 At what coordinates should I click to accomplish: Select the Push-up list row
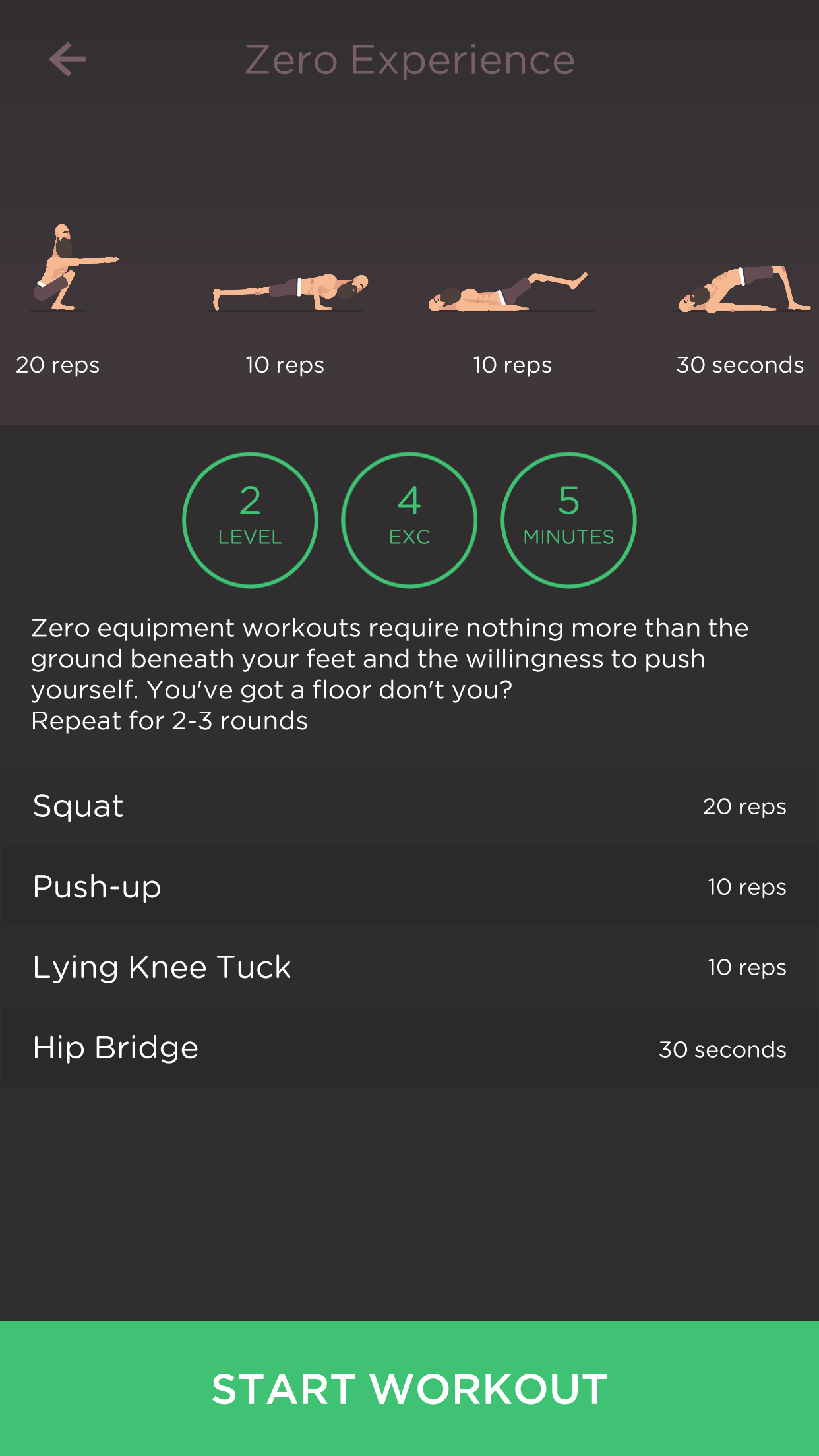tap(409, 886)
